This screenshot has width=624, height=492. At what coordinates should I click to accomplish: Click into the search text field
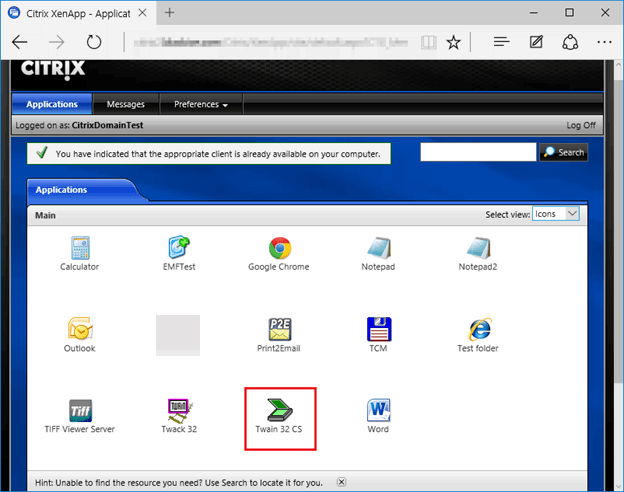(x=478, y=152)
